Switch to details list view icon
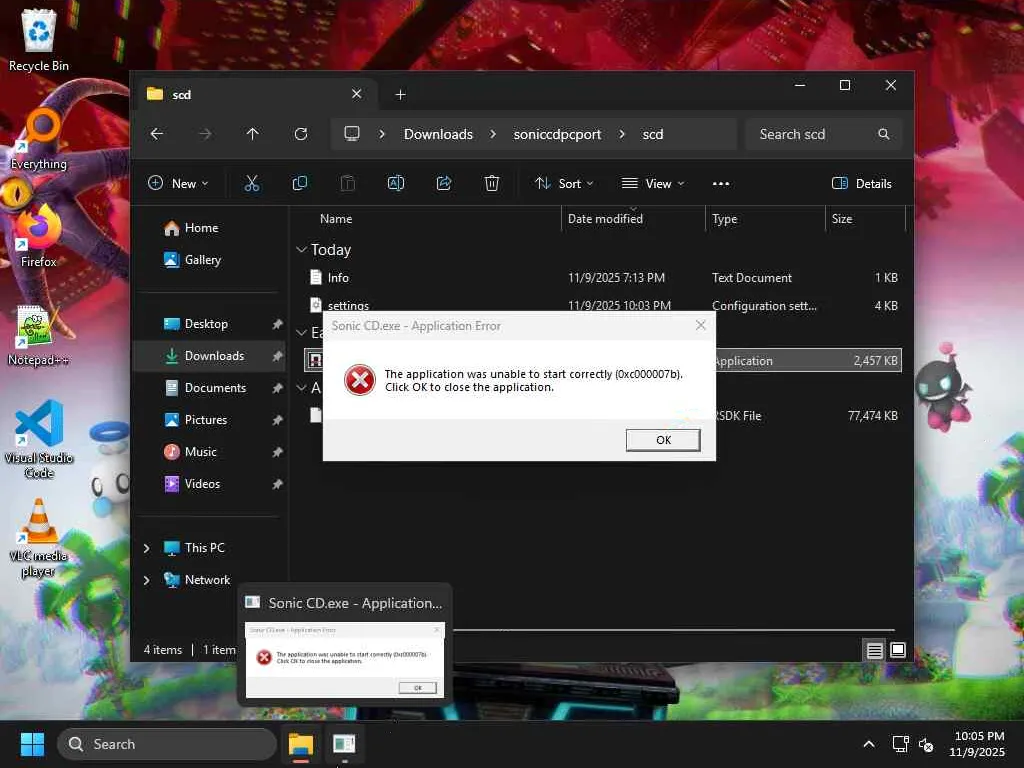Viewport: 1024px width, 768px height. (x=874, y=650)
